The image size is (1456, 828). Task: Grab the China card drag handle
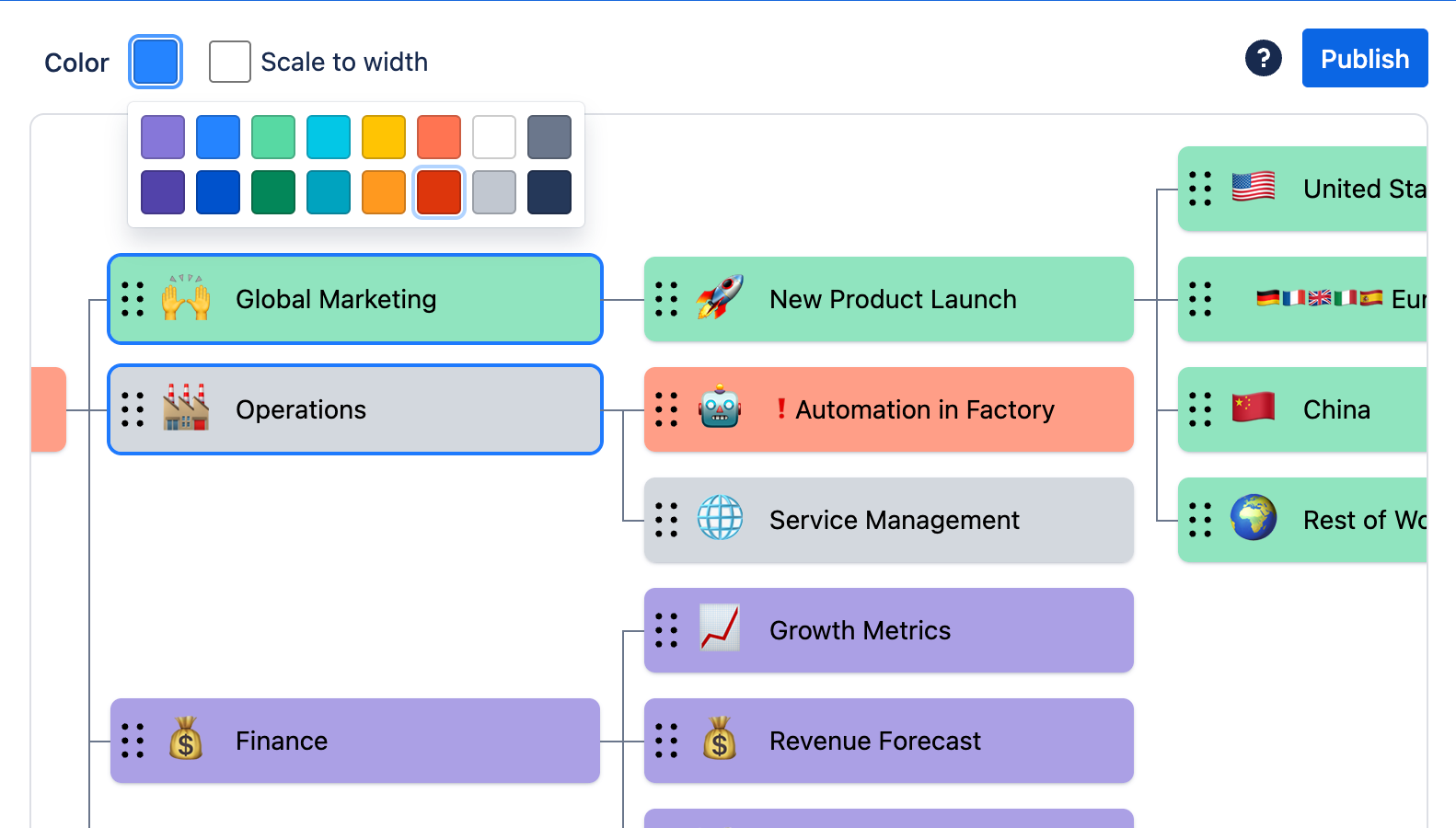click(x=1200, y=409)
